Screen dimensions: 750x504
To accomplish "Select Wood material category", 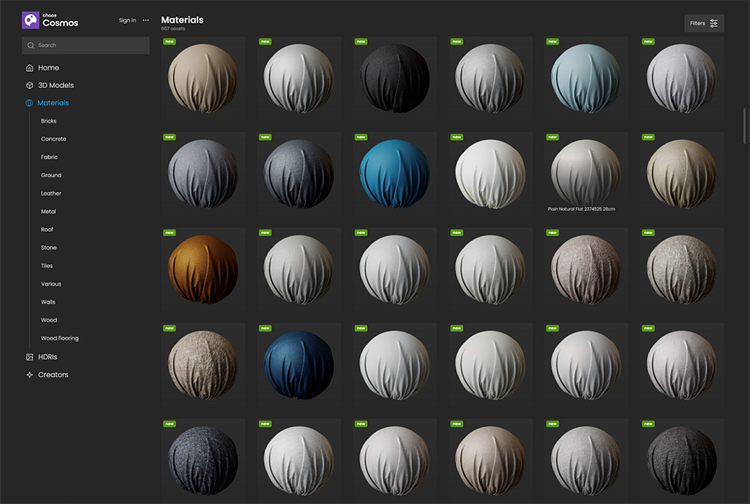I will (x=49, y=320).
